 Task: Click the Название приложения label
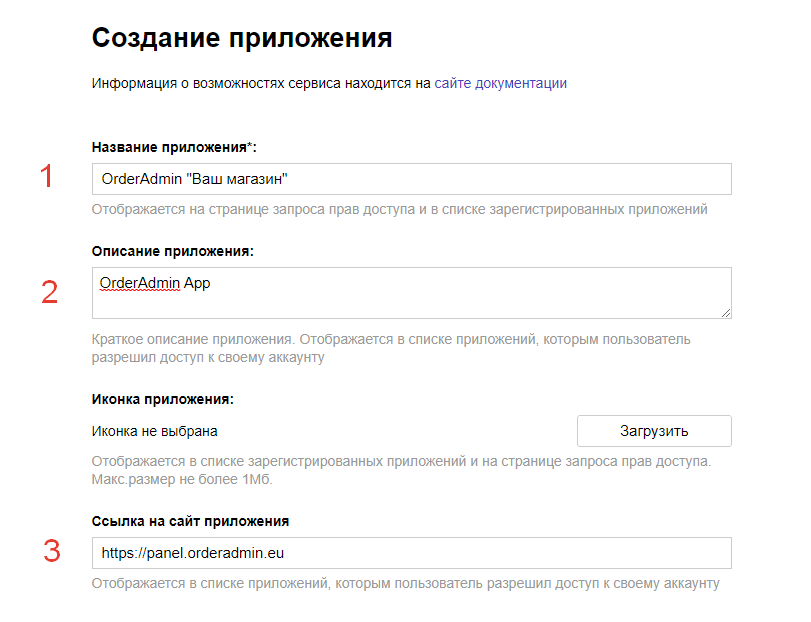coord(174,147)
